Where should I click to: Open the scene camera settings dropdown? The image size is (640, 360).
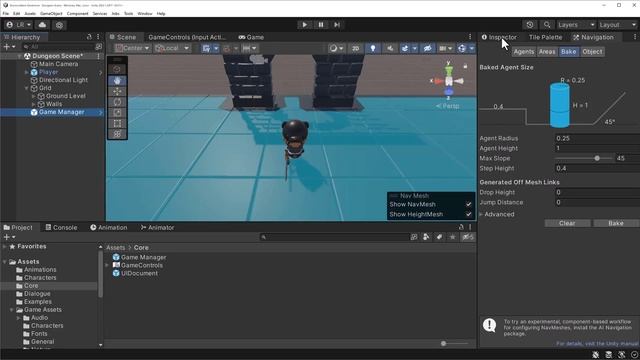[x=445, y=48]
